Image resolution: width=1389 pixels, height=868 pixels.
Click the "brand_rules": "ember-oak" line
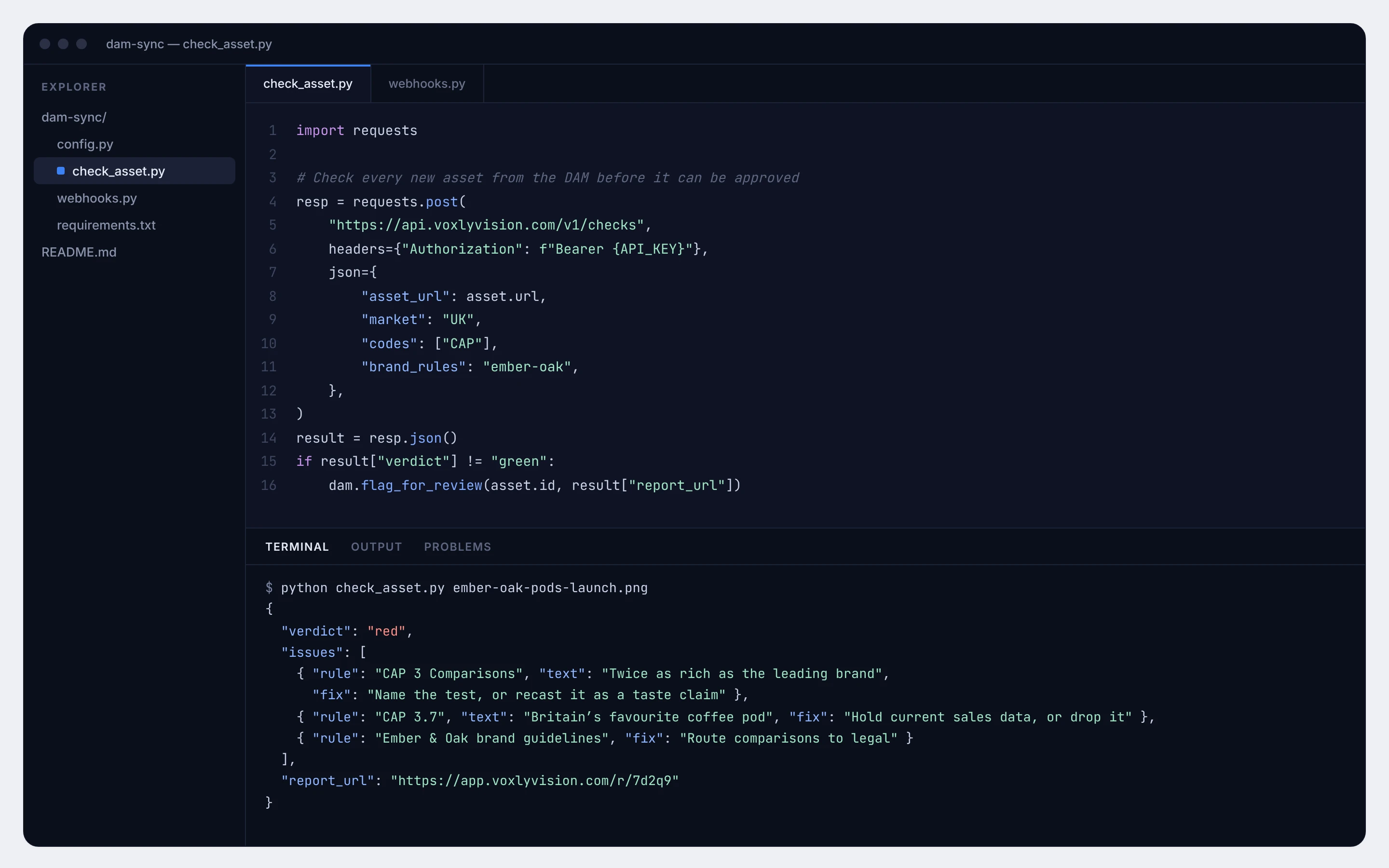click(x=469, y=367)
